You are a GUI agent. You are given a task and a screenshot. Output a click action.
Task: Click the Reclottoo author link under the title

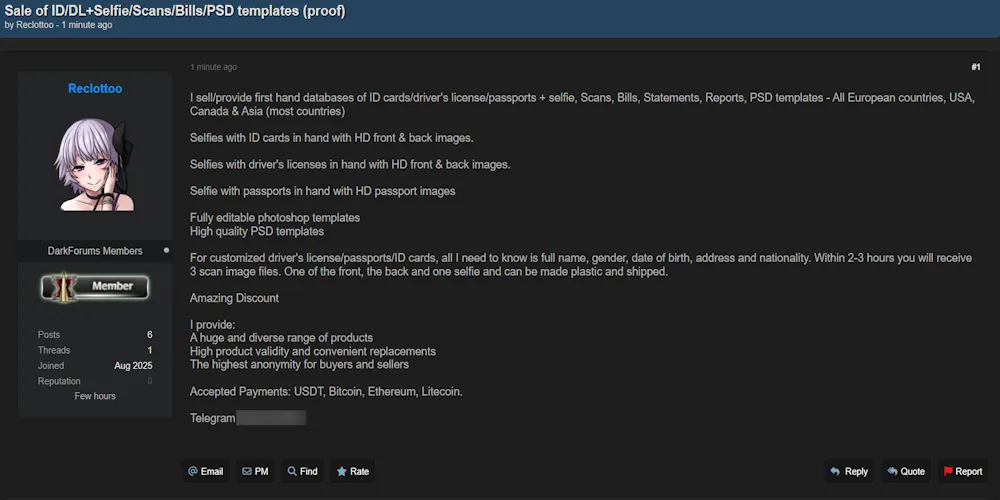37,25
